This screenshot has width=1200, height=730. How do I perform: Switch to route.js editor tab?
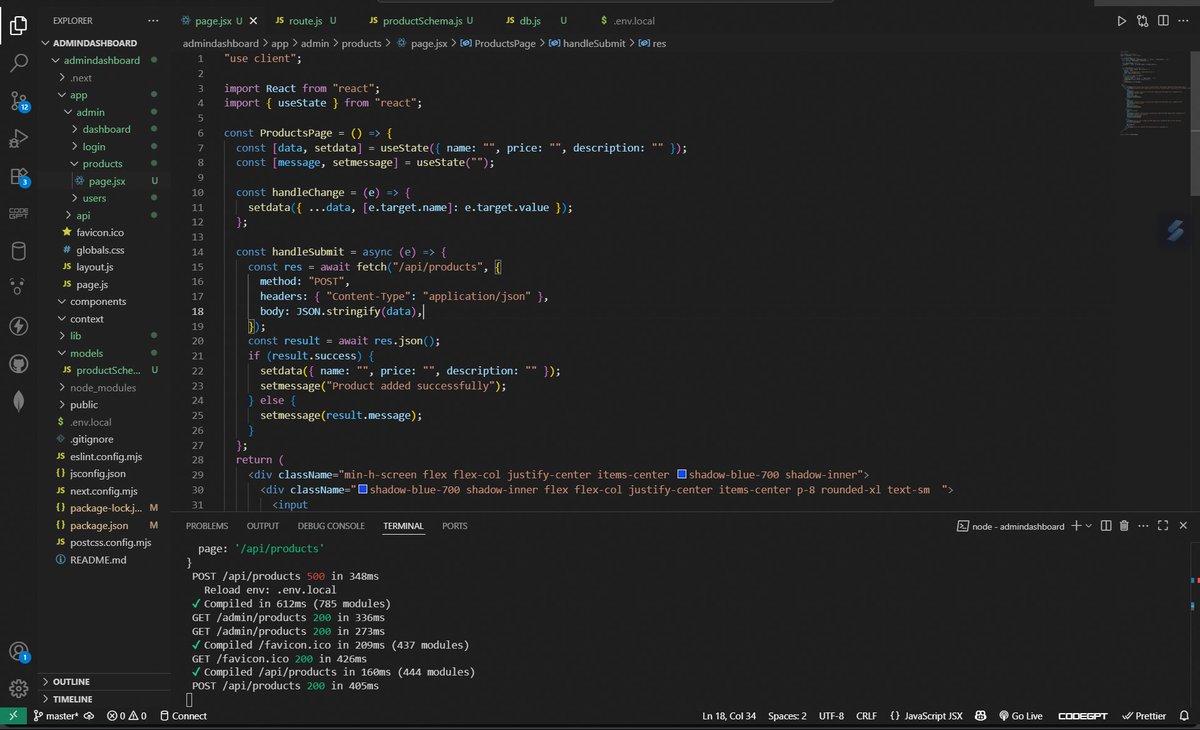305,20
